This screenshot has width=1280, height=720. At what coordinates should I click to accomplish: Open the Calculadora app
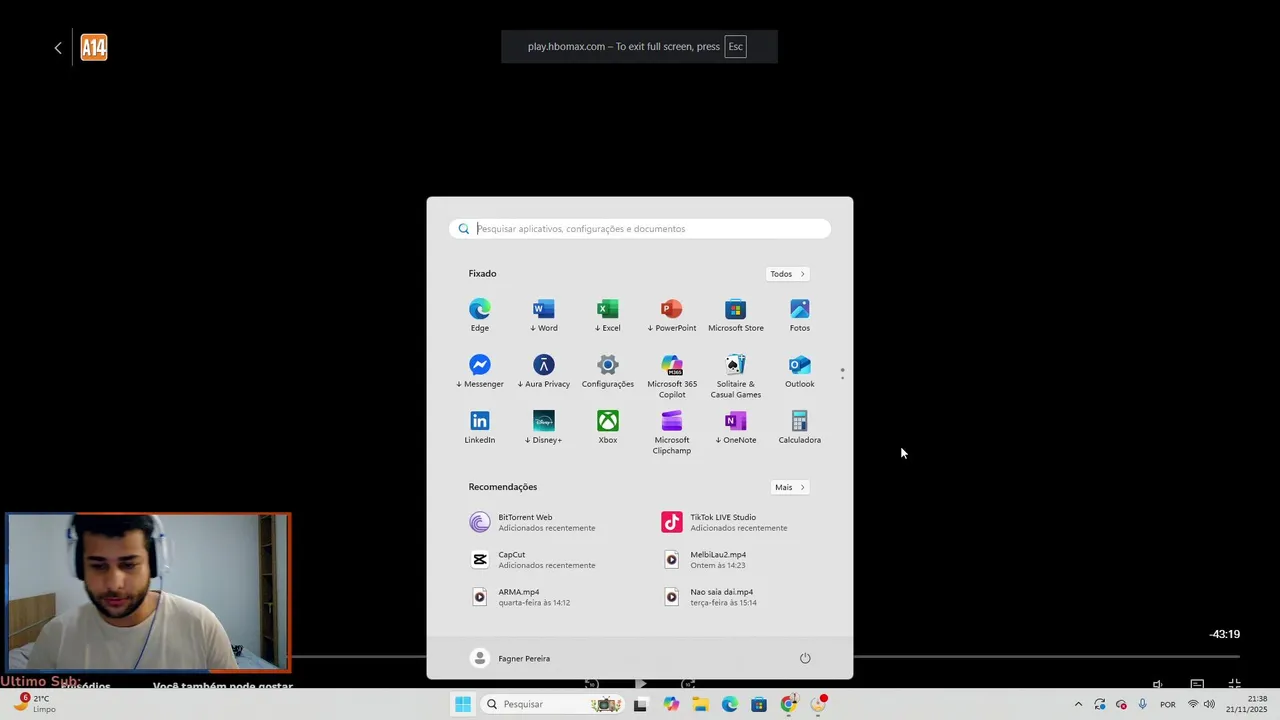click(x=800, y=427)
